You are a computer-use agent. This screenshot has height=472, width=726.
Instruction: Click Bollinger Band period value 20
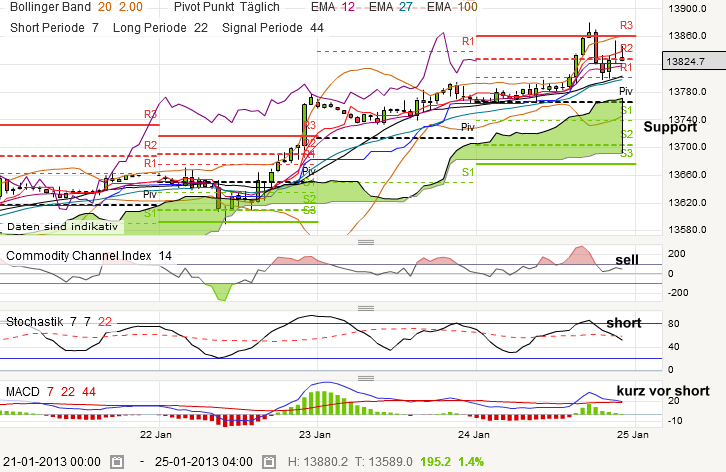point(105,7)
